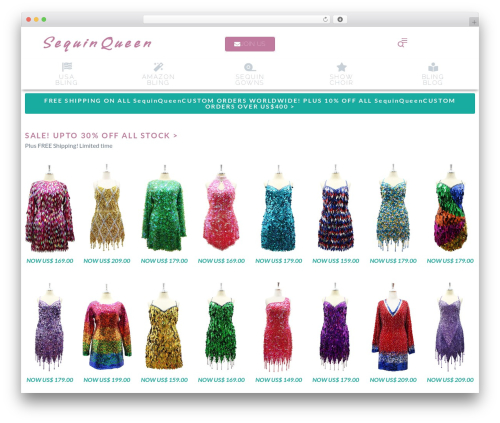This screenshot has width=500, height=423.
Task: View the one-shoulder hot pink dress
Action: coord(278,327)
